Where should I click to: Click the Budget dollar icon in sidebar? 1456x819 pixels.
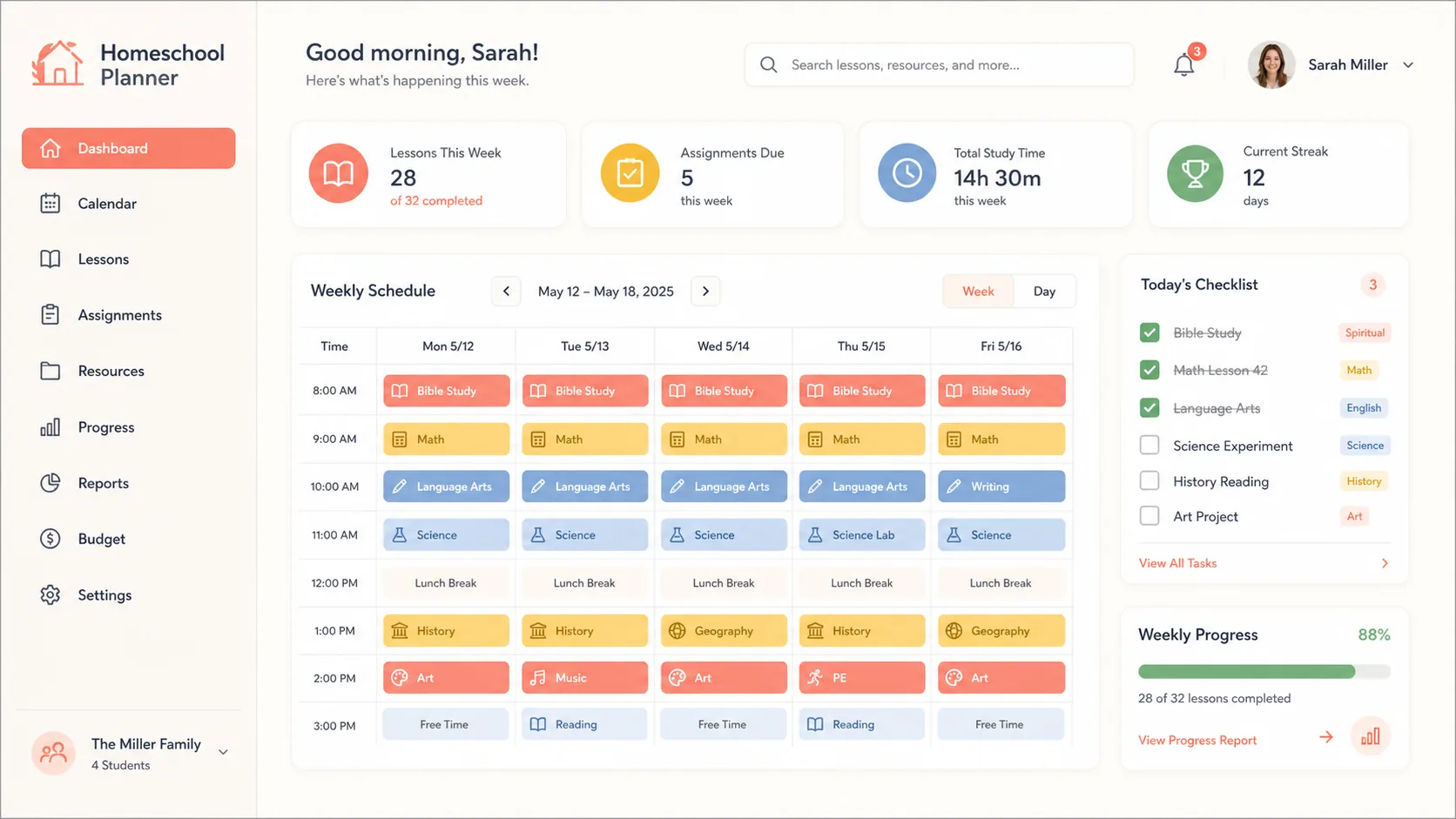(51, 539)
